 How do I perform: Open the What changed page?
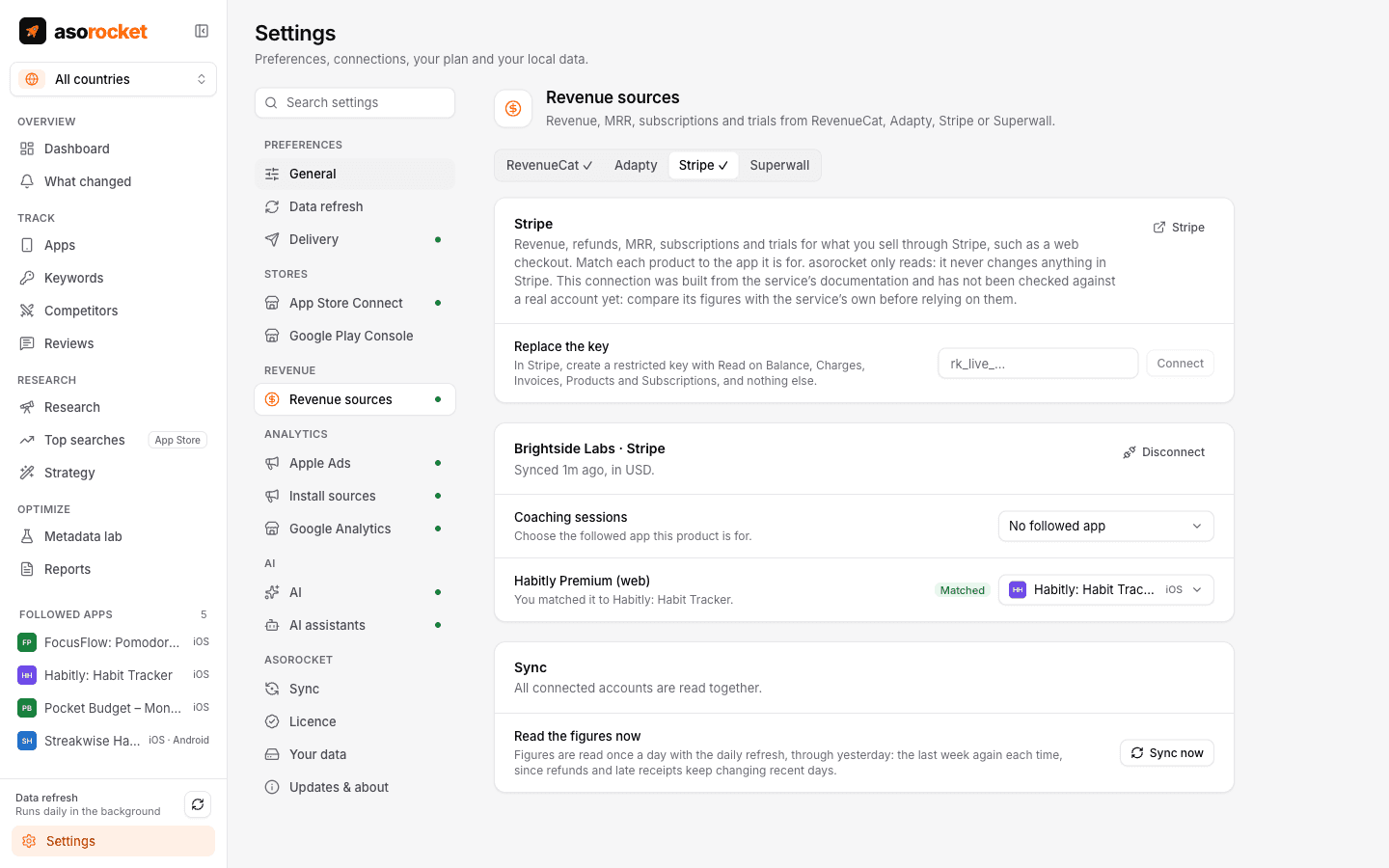[113, 181]
